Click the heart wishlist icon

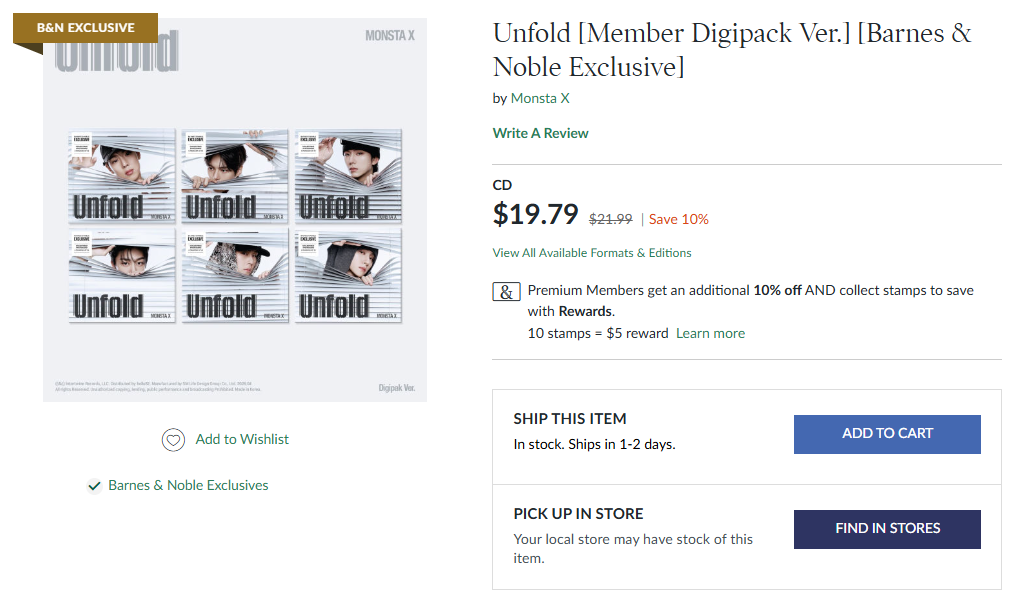point(174,440)
